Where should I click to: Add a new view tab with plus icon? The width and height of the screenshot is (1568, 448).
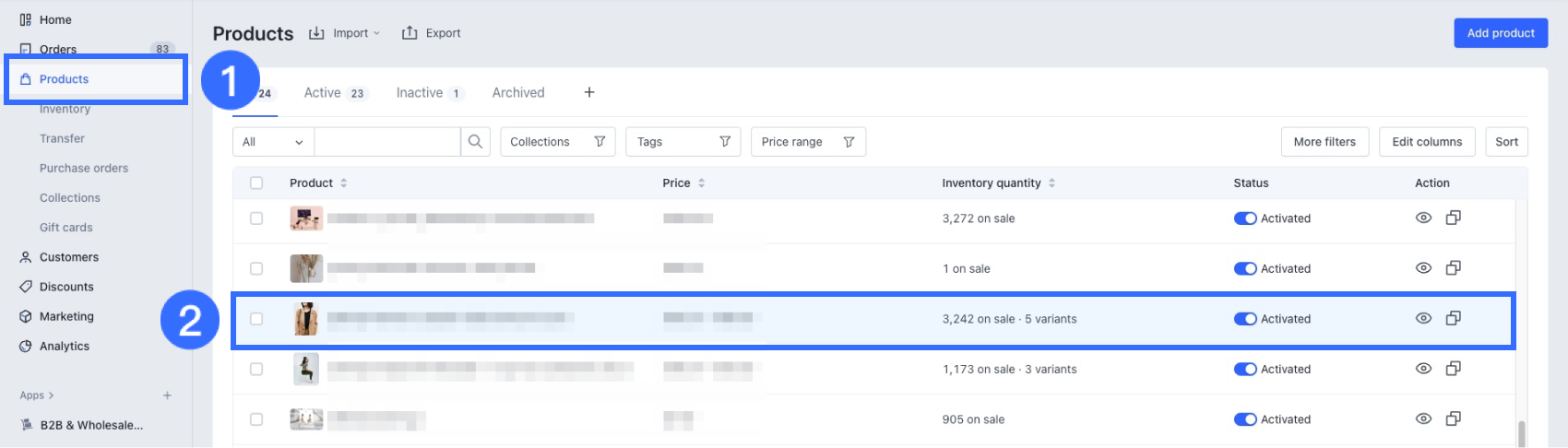(x=589, y=92)
